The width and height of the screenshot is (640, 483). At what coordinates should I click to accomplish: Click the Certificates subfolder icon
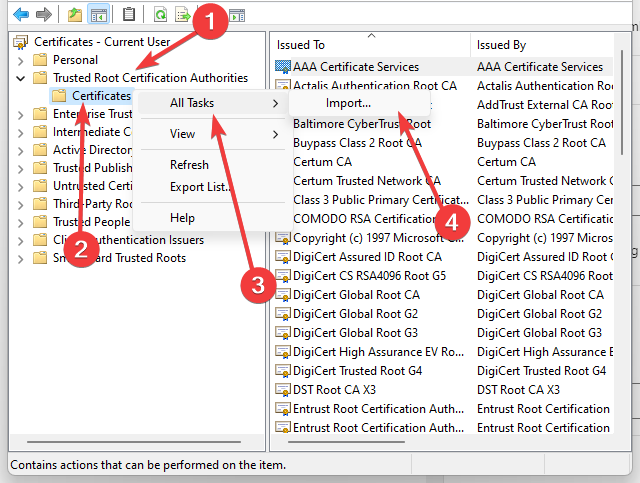(59, 96)
